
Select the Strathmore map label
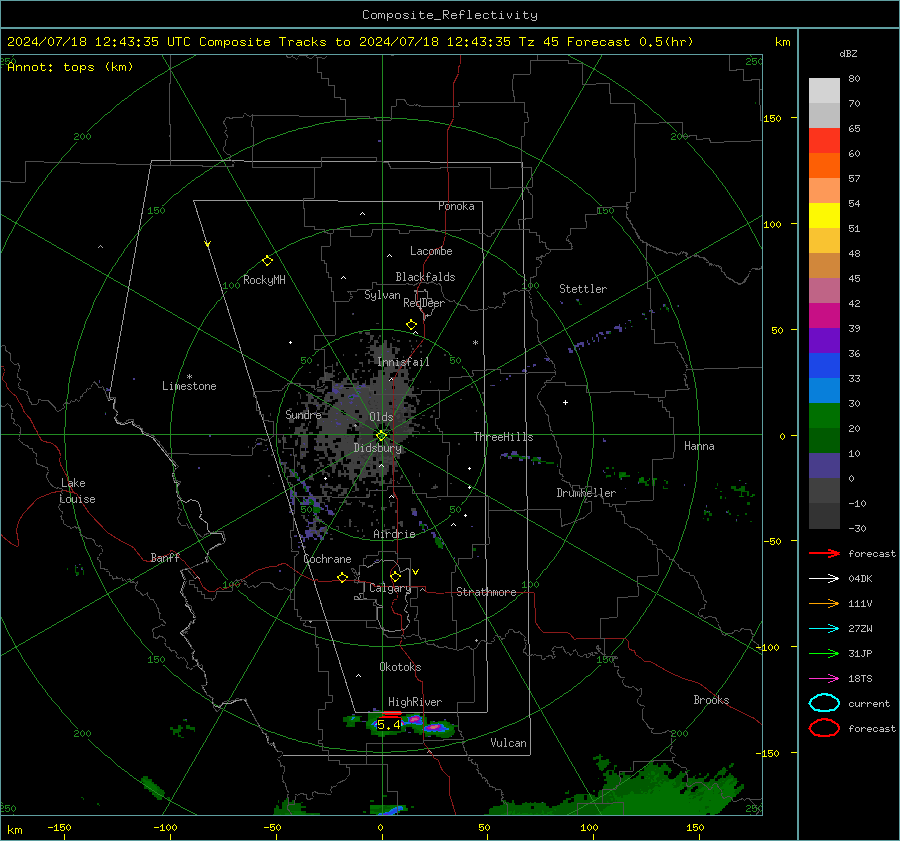[486, 592]
